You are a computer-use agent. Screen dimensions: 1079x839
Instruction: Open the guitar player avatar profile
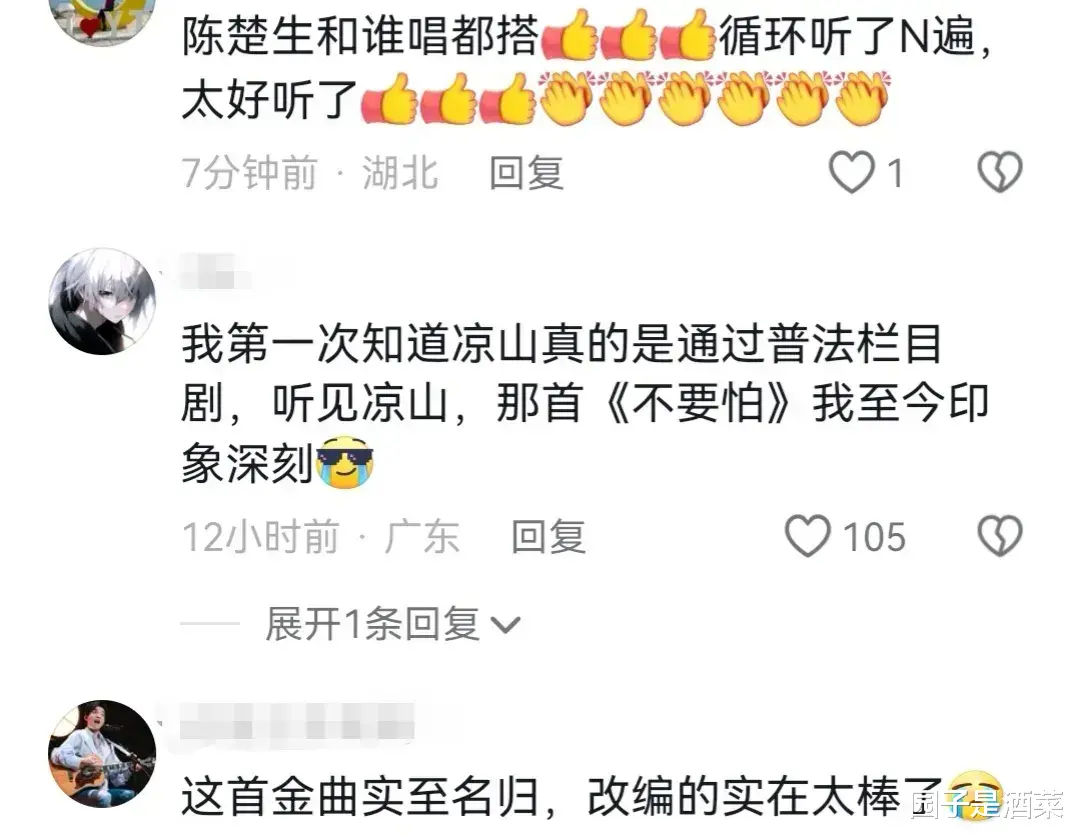[x=103, y=754]
